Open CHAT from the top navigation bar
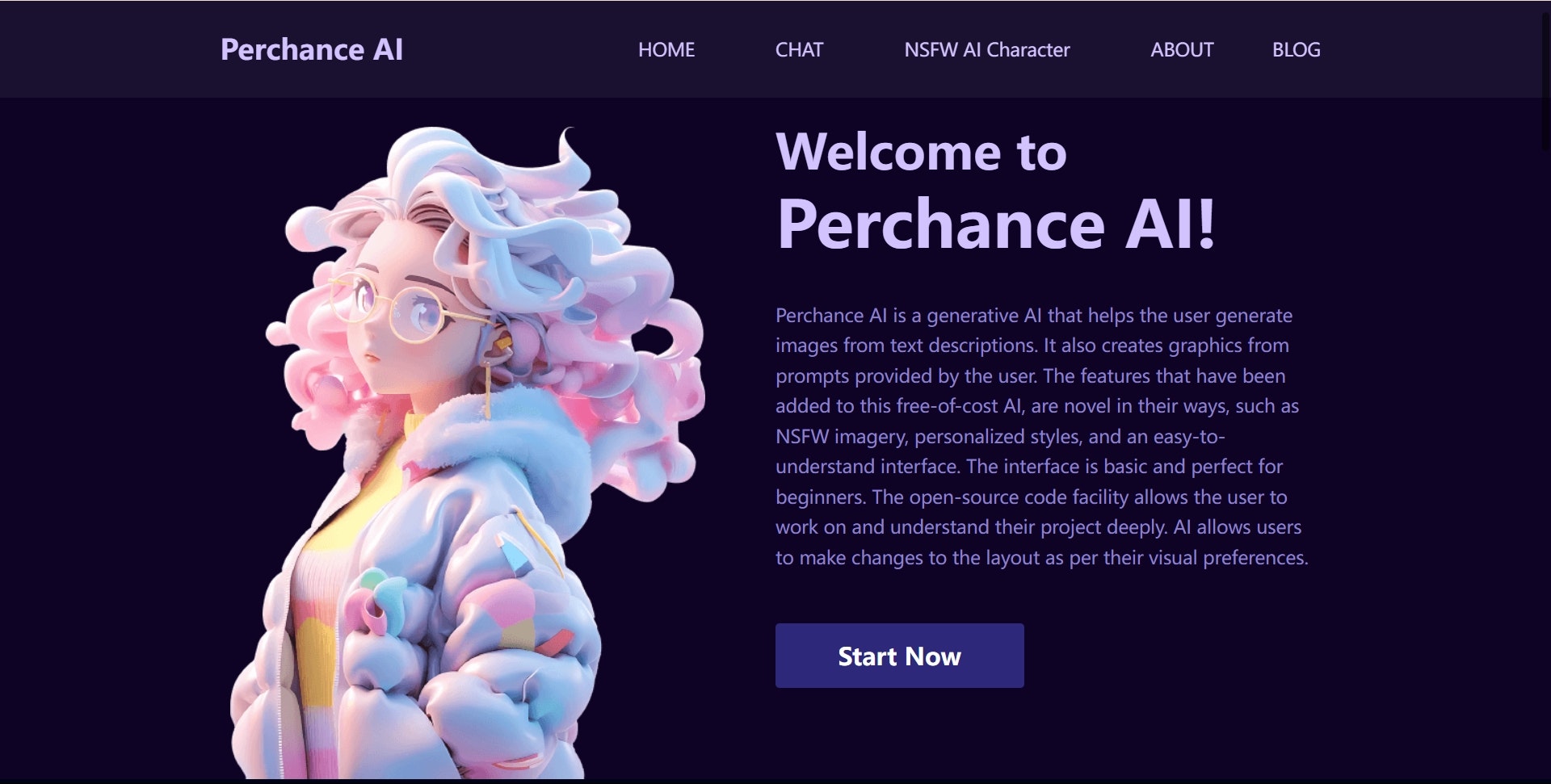The image size is (1551, 784). [x=799, y=50]
